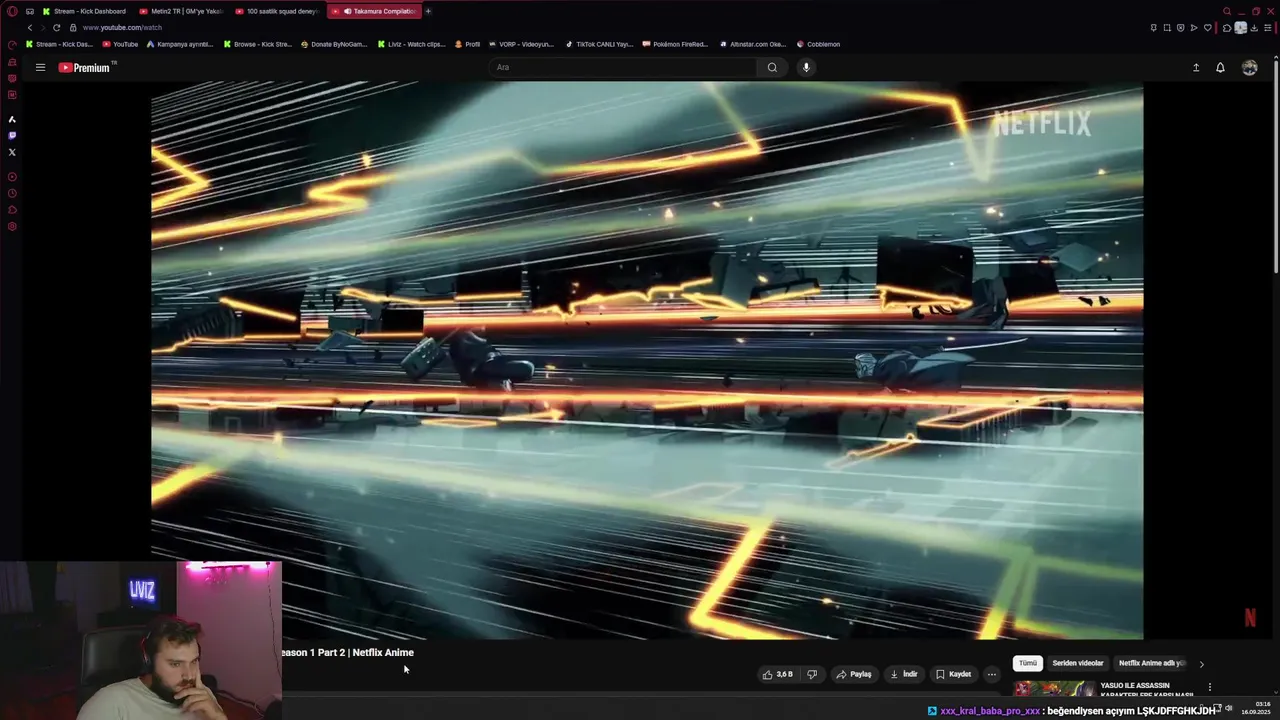Open the system tray volume icon
The image size is (1280, 720).
(1229, 708)
